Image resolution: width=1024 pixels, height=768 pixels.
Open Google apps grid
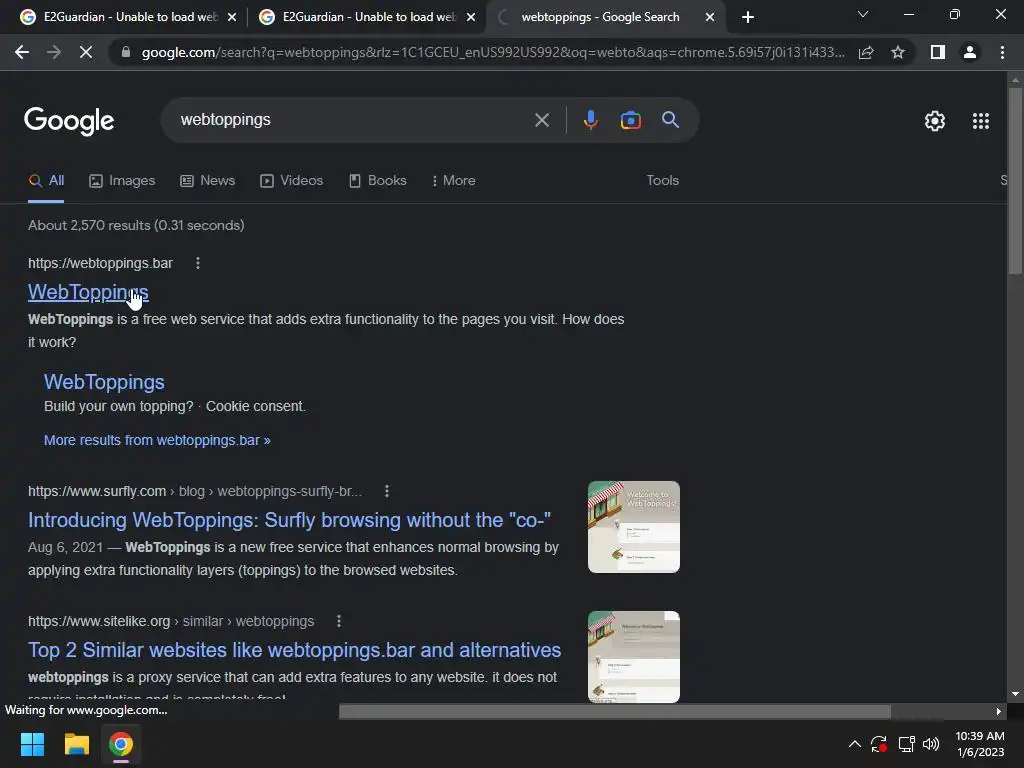pos(980,121)
